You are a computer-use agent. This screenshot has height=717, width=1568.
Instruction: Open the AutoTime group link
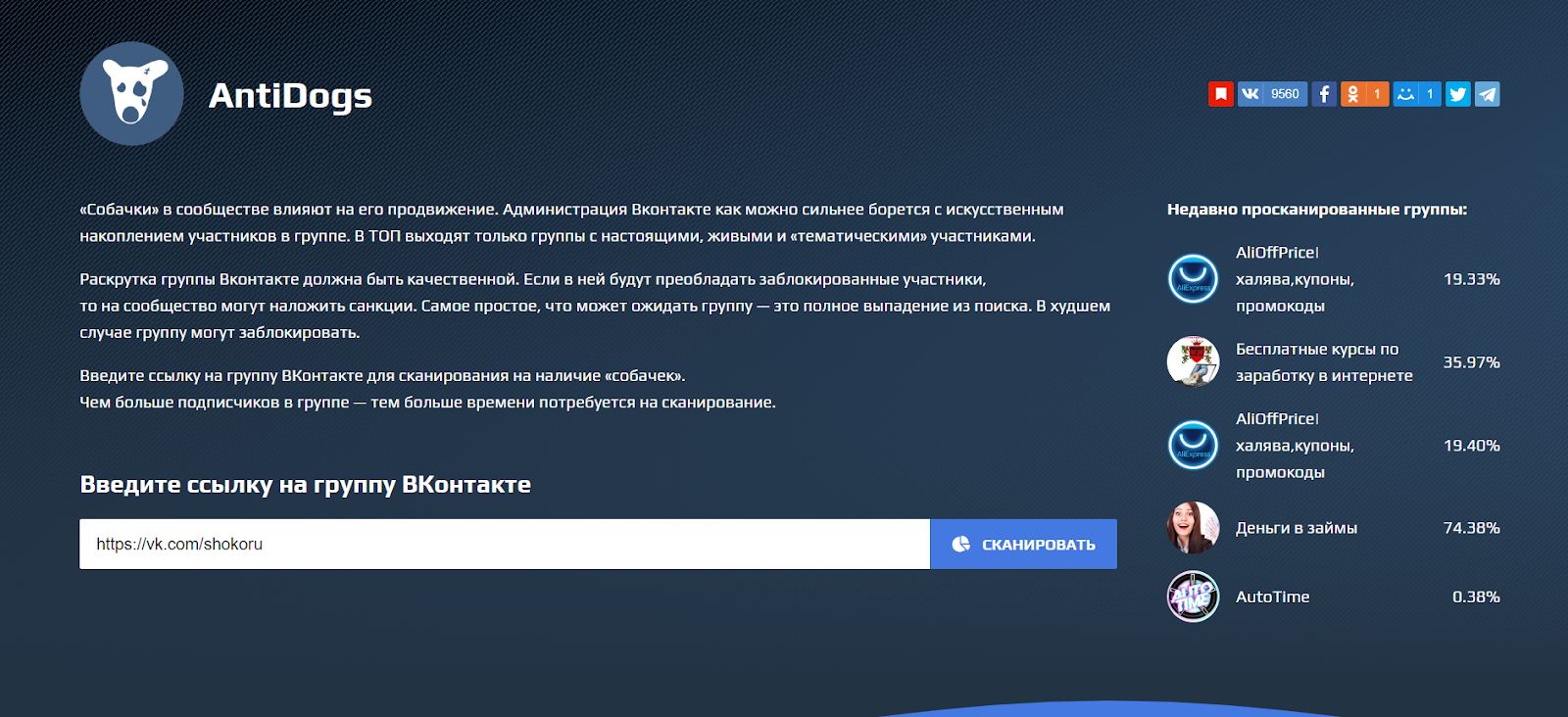click(x=1272, y=597)
